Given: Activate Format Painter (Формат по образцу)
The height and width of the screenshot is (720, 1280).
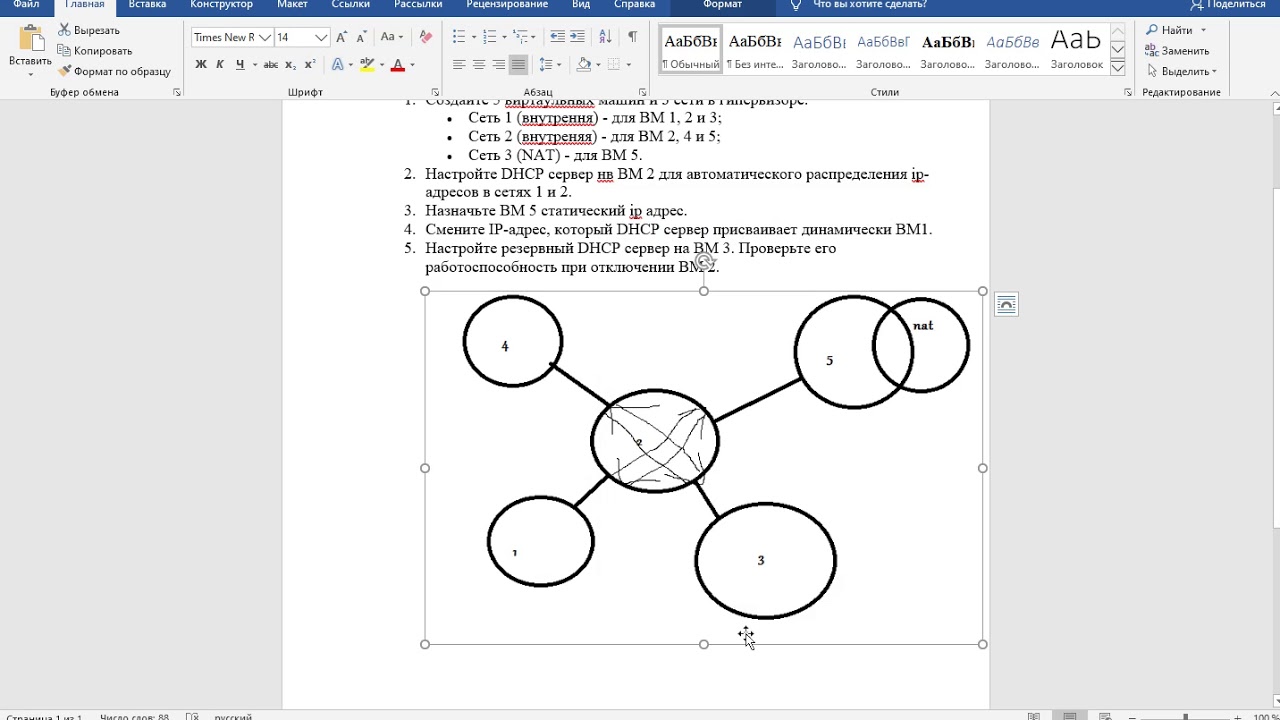Looking at the screenshot, I should coord(115,71).
